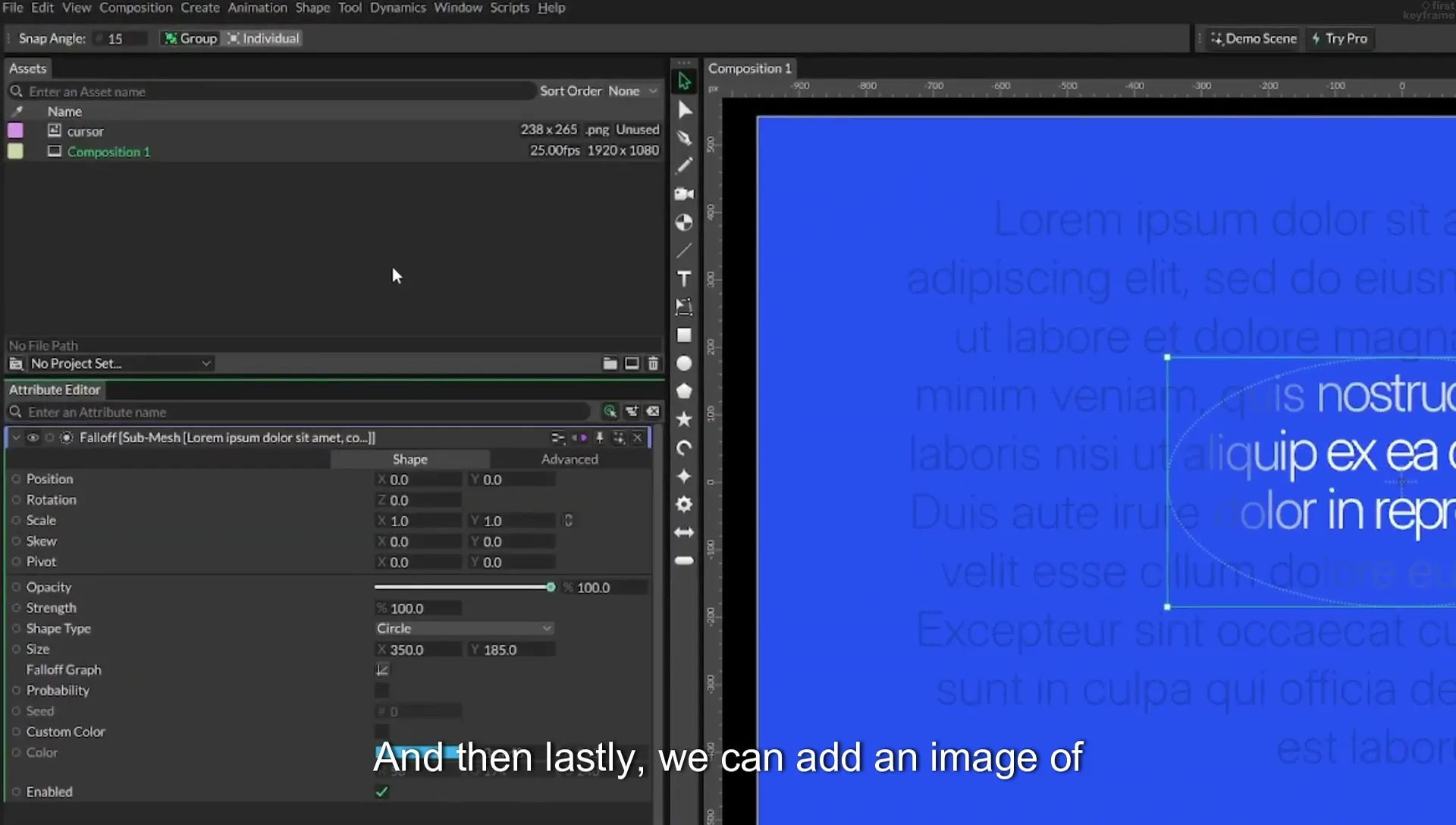Select the Polygon shape tool
This screenshot has width=1456, height=825.
pyautogui.click(x=684, y=391)
